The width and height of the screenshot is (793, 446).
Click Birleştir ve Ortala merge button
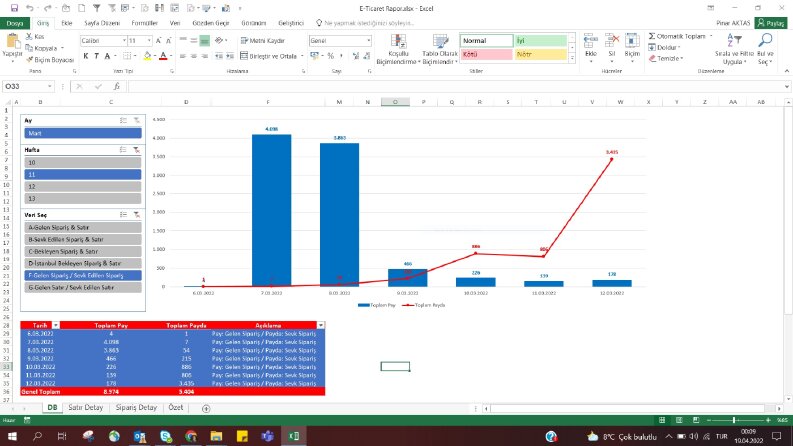(x=269, y=56)
